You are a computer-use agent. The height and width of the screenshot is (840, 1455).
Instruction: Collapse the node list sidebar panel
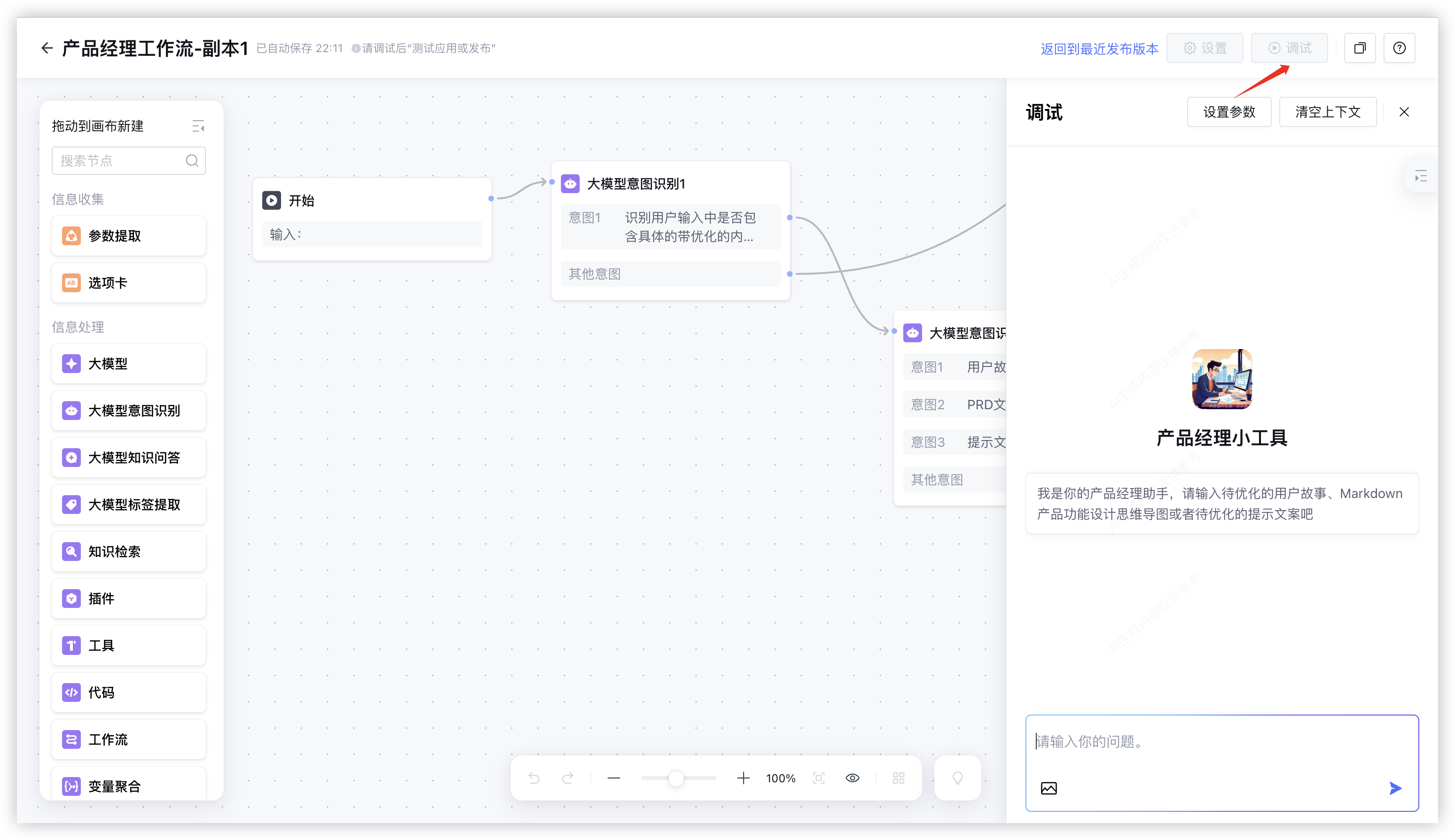coord(198,126)
